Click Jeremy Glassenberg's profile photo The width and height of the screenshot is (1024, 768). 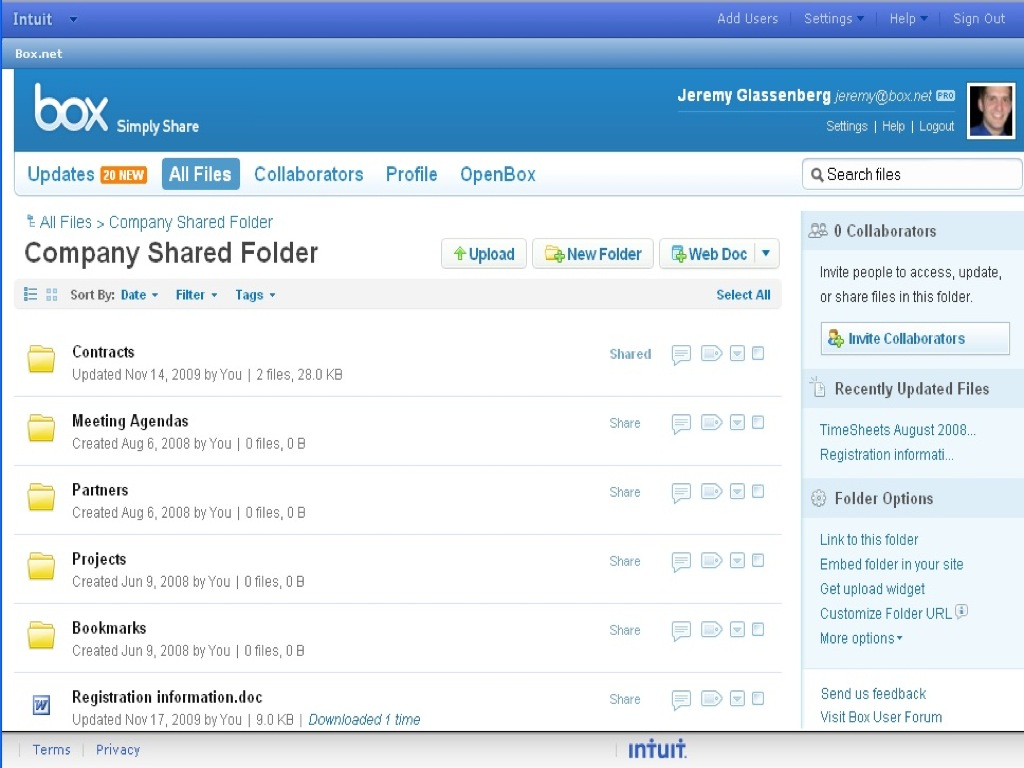tap(991, 110)
